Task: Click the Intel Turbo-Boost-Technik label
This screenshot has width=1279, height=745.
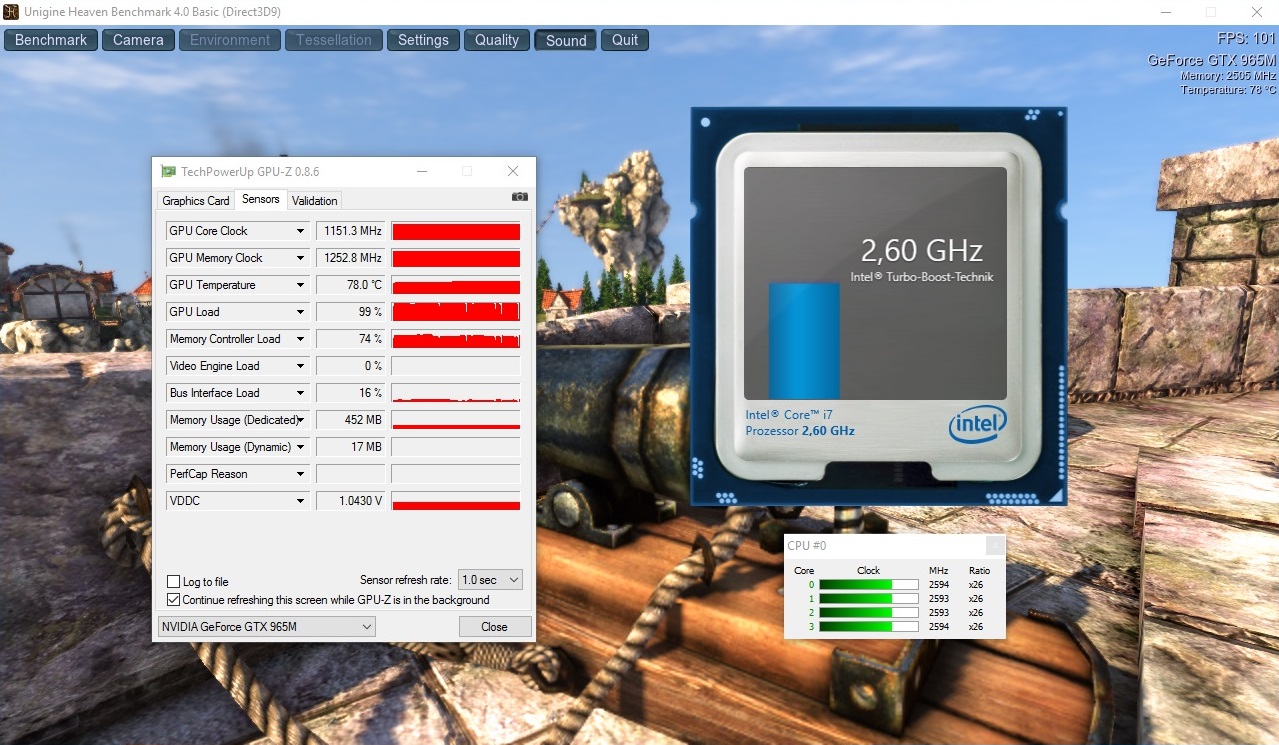Action: [x=922, y=277]
